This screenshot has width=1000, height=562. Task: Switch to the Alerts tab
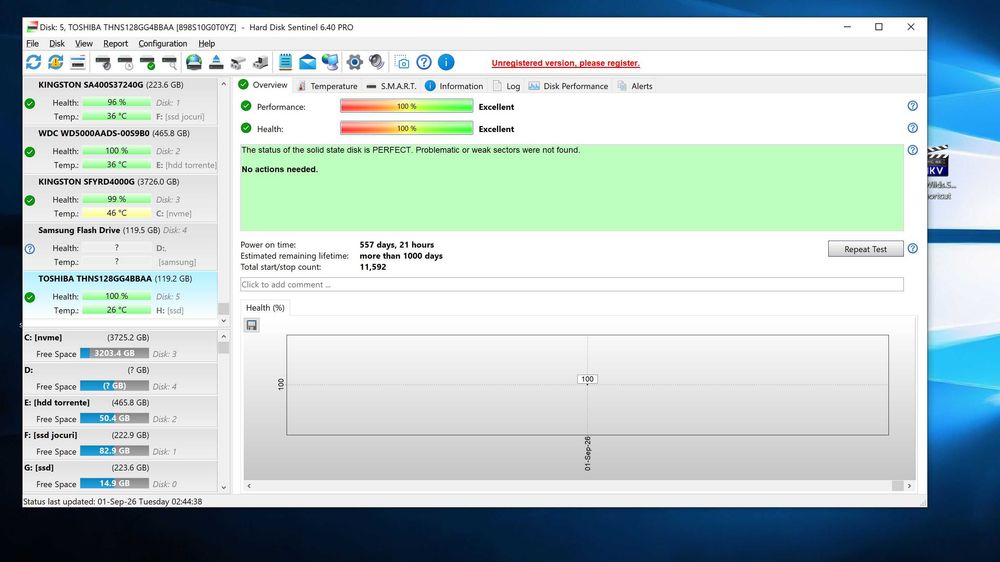[x=635, y=86]
